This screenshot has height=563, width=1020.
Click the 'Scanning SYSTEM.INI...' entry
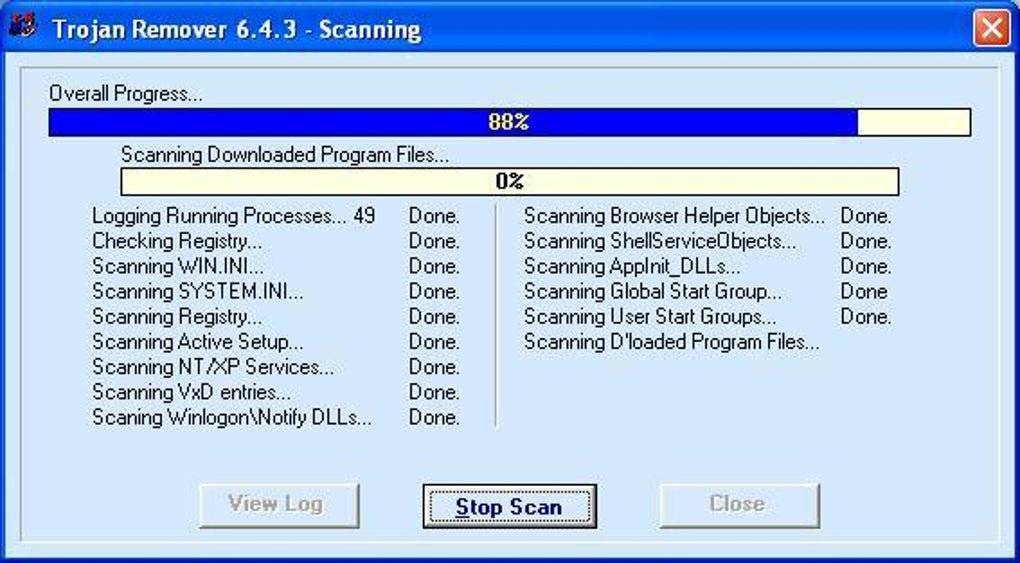tap(198, 291)
